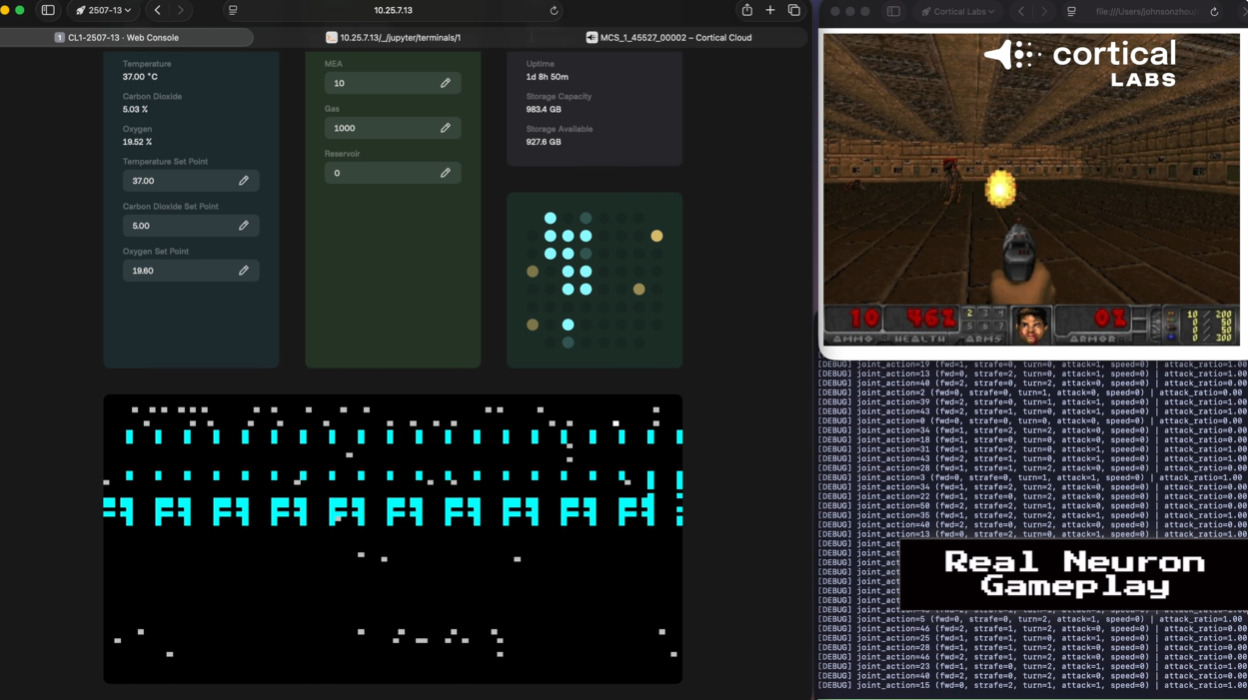Image resolution: width=1248 pixels, height=700 pixels.
Task: Expand the Cortical Labs profile dropdown
Action: click(959, 11)
